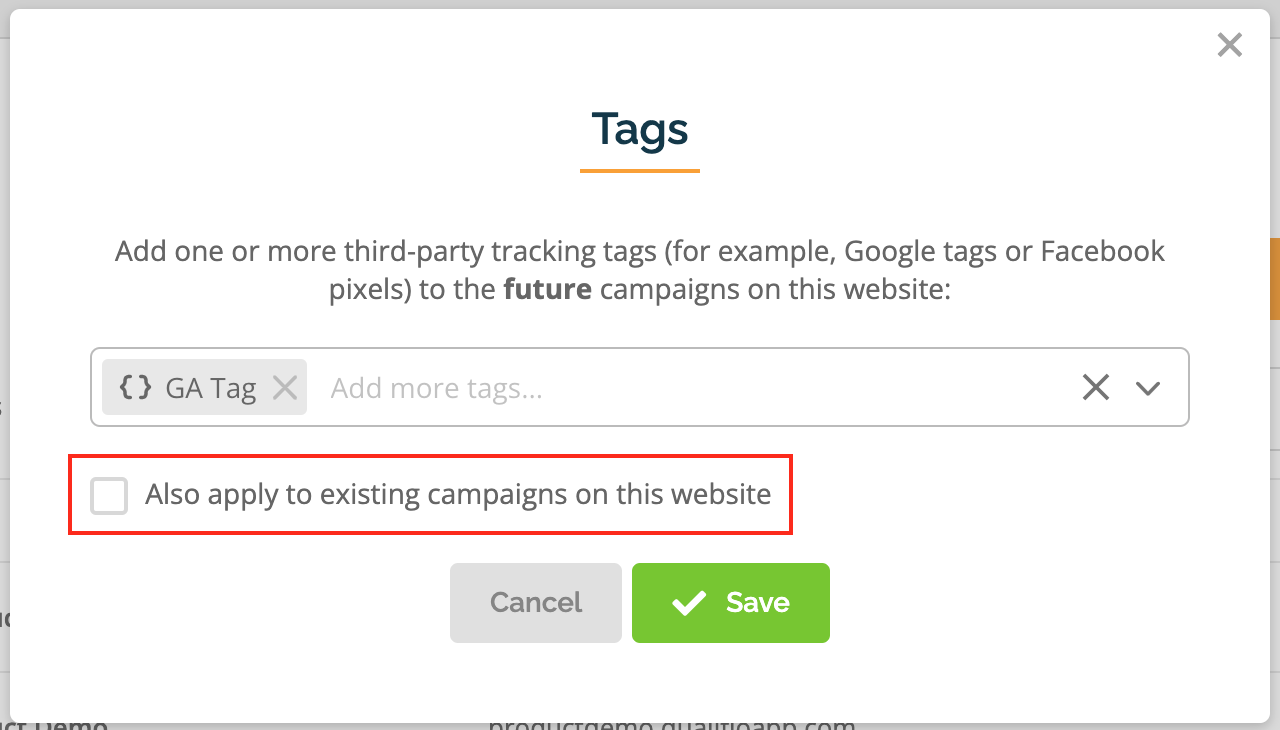Image resolution: width=1280 pixels, height=730 pixels.
Task: Close the Tags dialog with the X icon
Action: [x=1229, y=45]
